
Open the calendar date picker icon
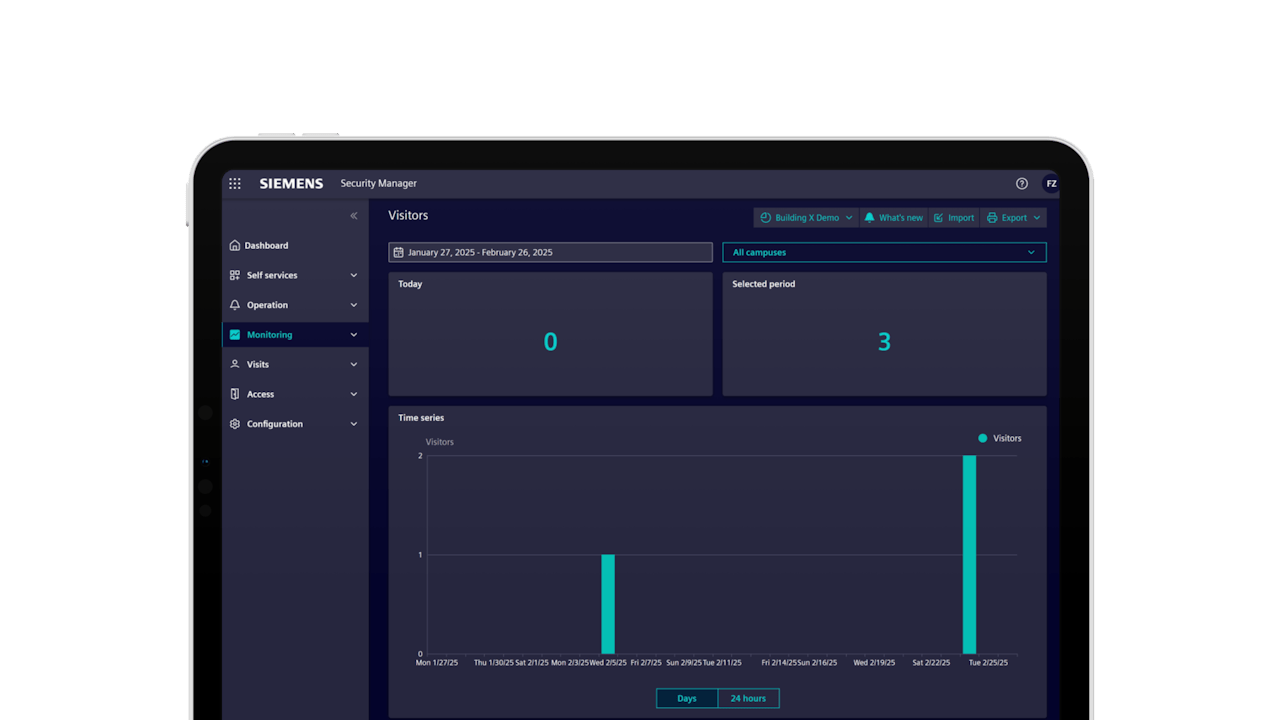point(400,252)
